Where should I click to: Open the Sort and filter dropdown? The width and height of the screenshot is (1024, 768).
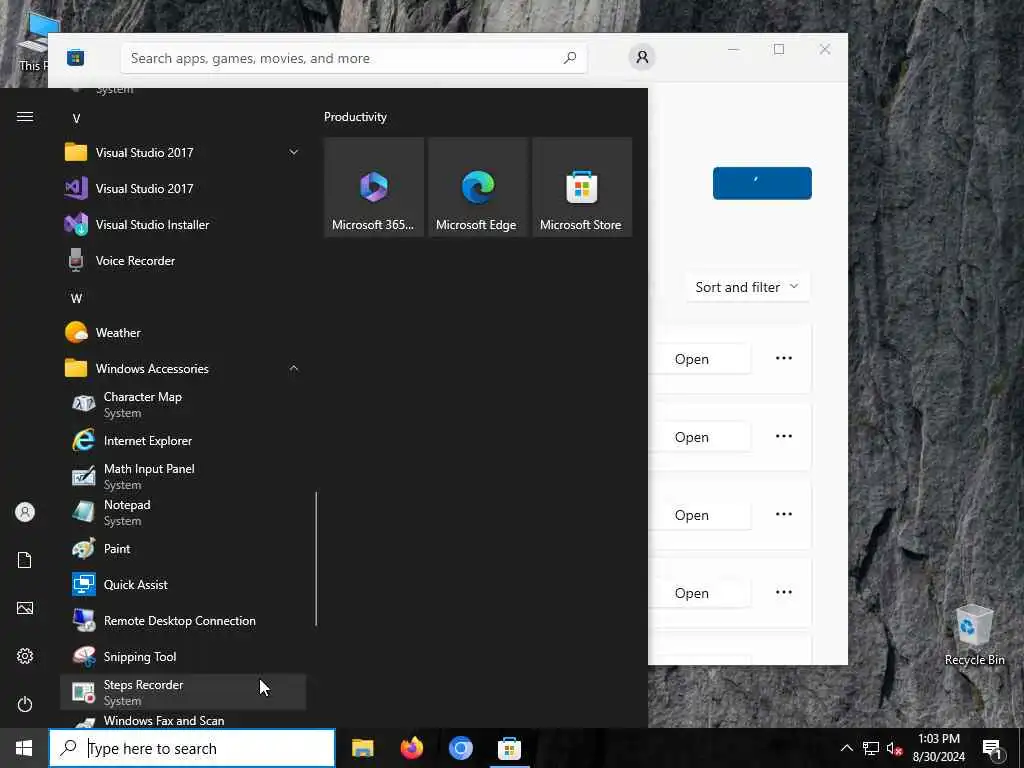tap(747, 287)
